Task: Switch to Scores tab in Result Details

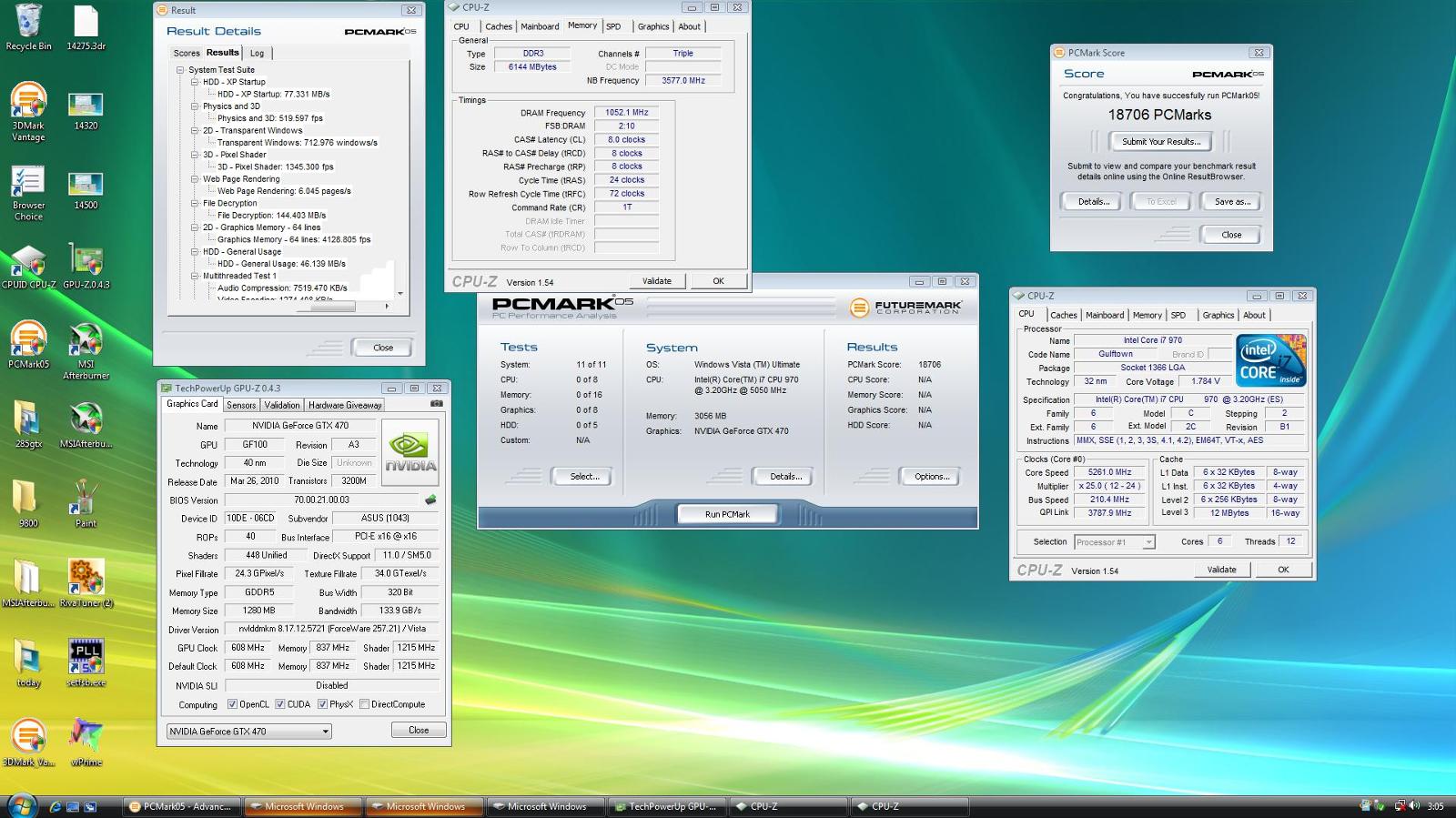Action: tap(187, 54)
